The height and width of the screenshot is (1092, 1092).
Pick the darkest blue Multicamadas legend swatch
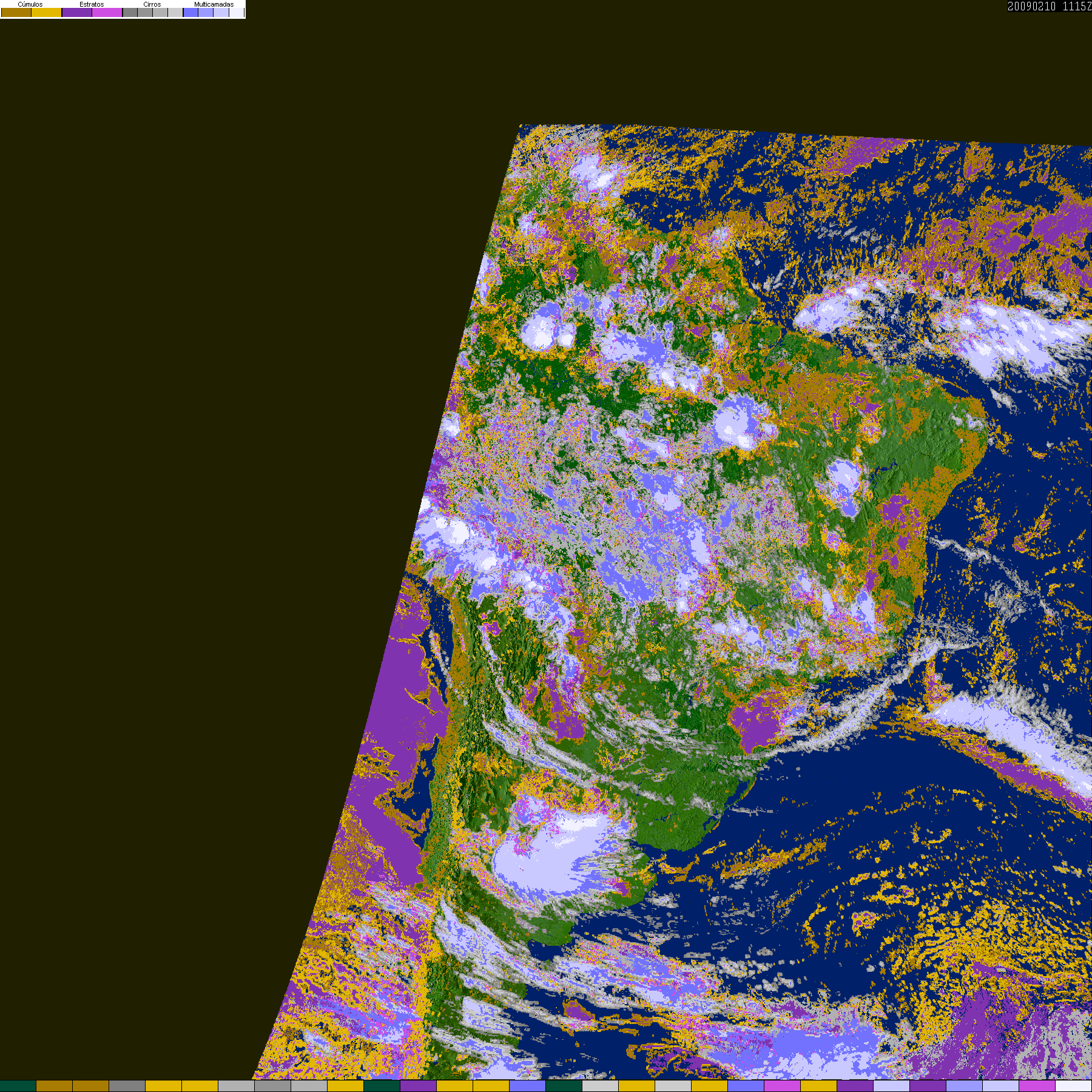190,13
